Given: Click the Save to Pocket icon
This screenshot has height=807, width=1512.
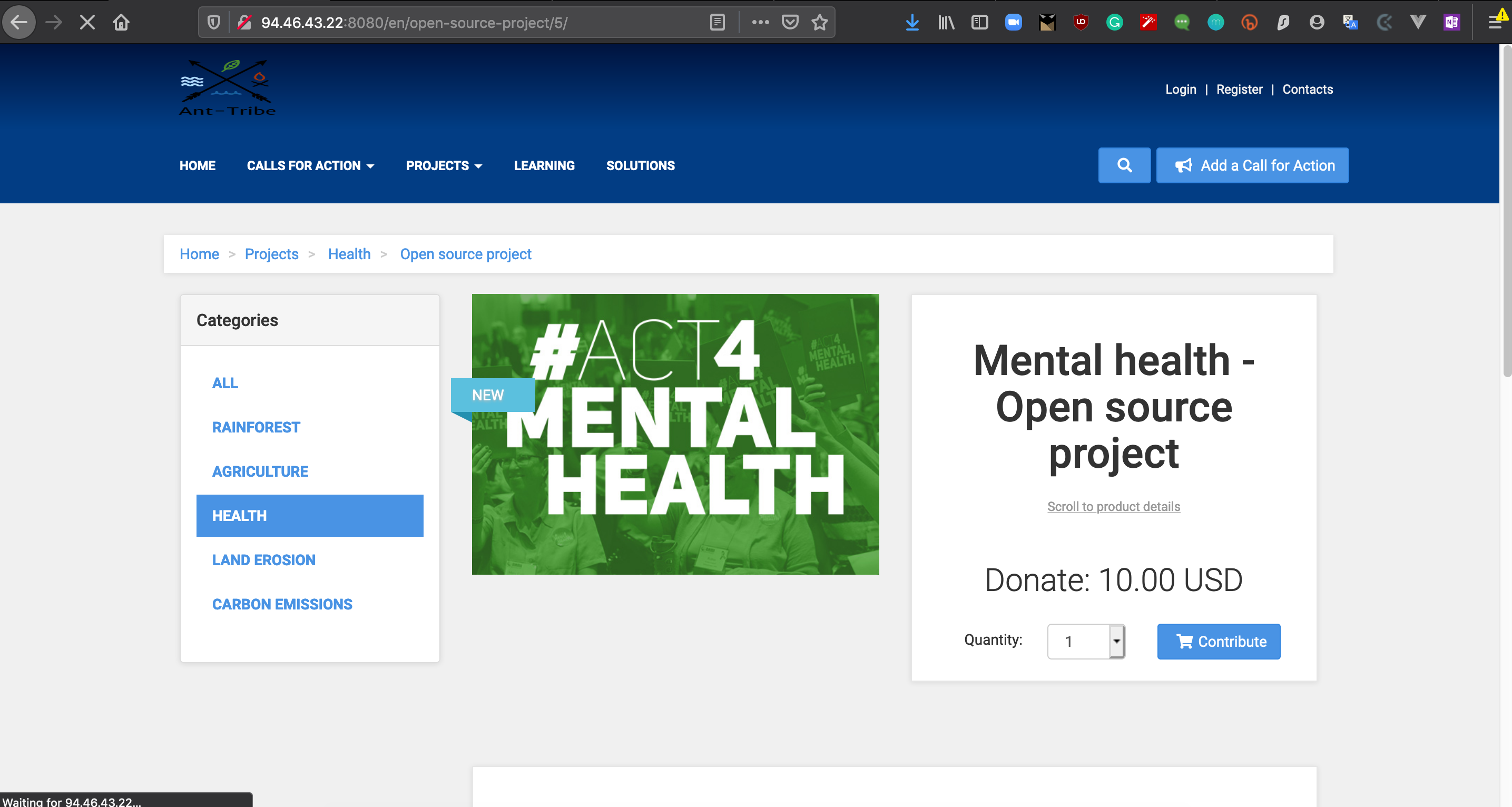Looking at the screenshot, I should [x=790, y=23].
